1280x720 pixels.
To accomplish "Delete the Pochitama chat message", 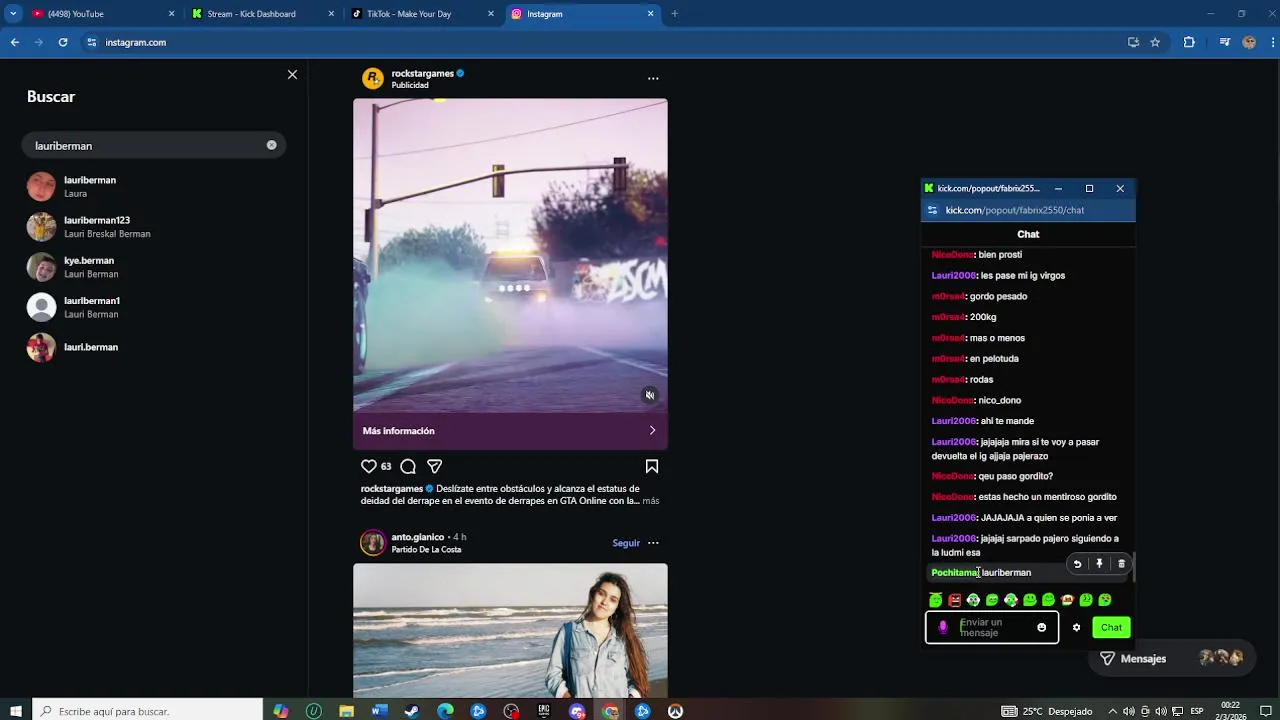I will pos(1121,564).
